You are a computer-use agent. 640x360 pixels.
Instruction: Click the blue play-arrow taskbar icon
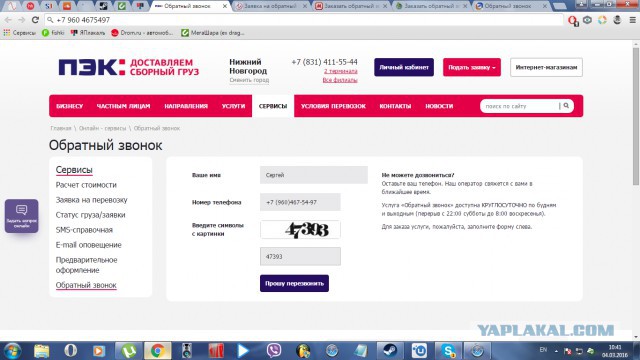(243, 351)
